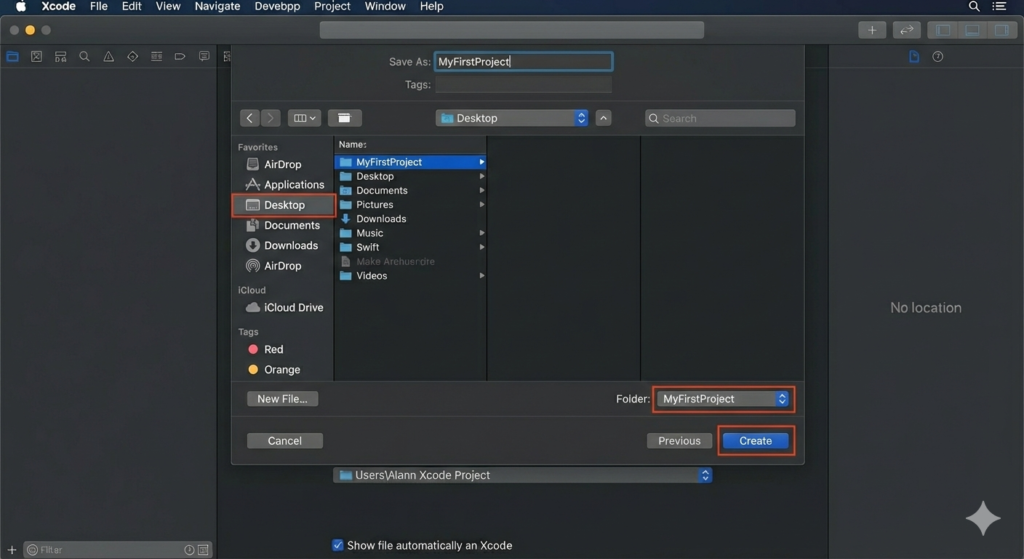This screenshot has width=1024, height=559.
Task: Click the group-by folder icon button
Action: (344, 118)
